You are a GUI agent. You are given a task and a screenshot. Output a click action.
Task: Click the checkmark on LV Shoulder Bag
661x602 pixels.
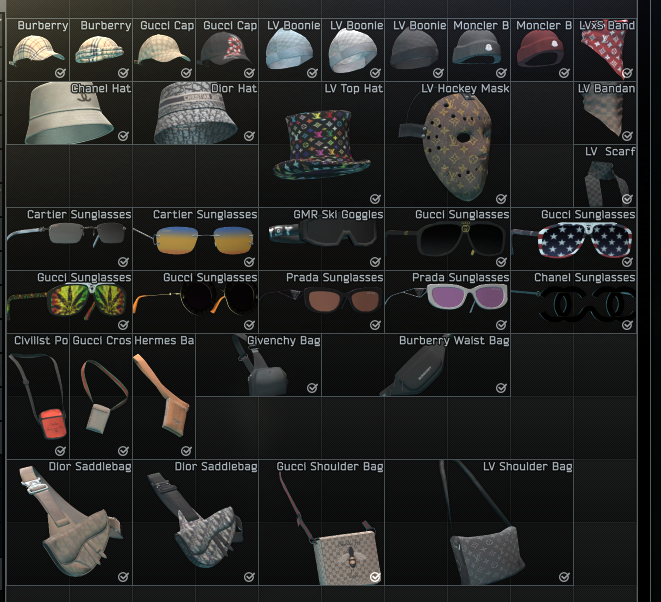564,577
